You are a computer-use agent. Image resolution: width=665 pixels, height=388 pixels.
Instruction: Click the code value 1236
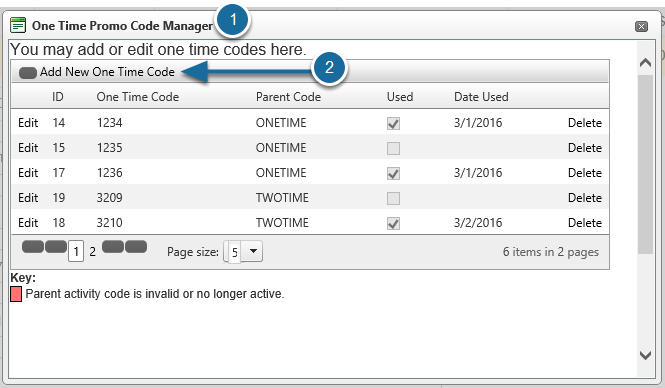click(109, 173)
